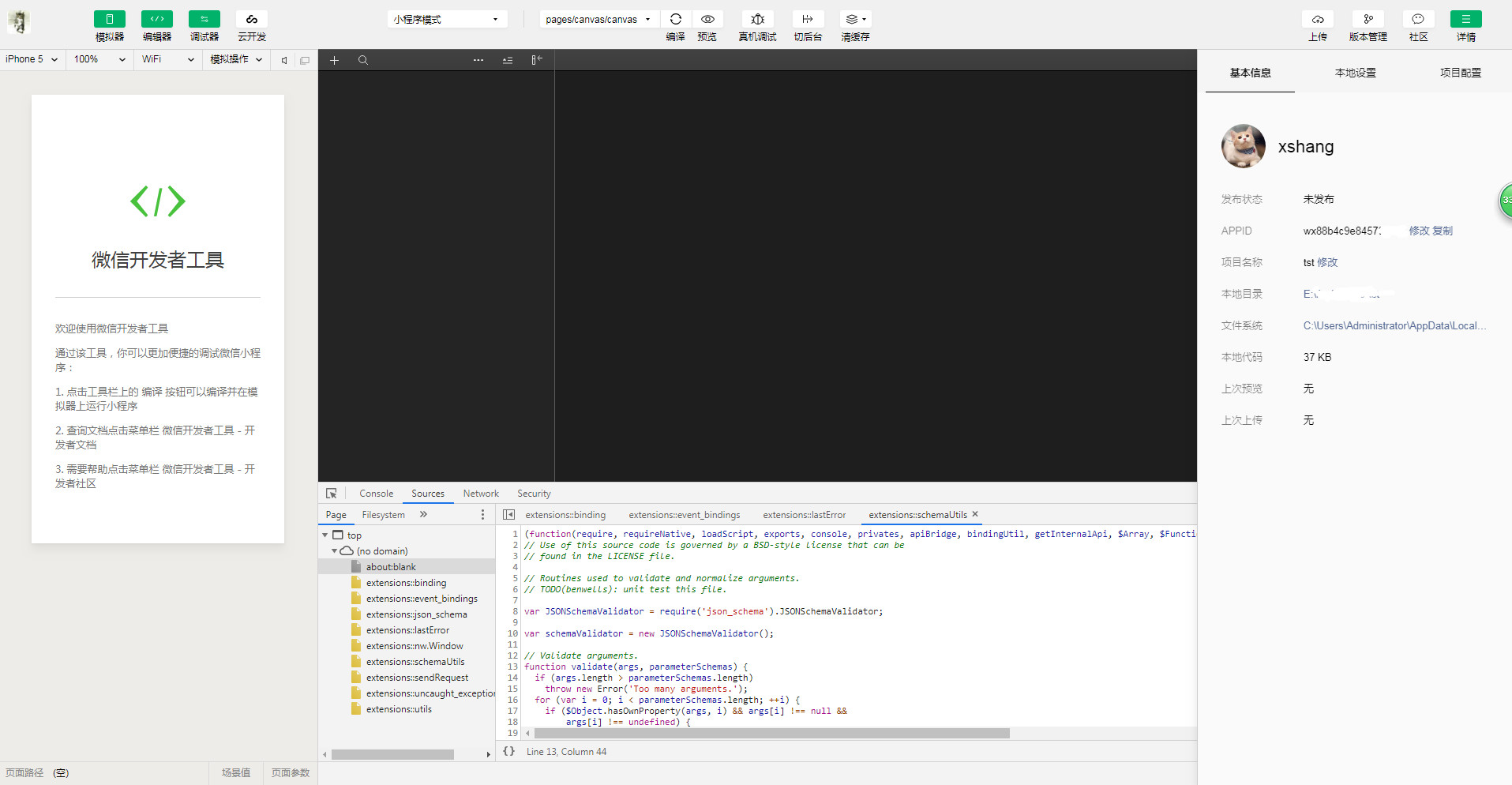
Task: Open the 小程序模式 mode dropdown
Action: pos(446,20)
